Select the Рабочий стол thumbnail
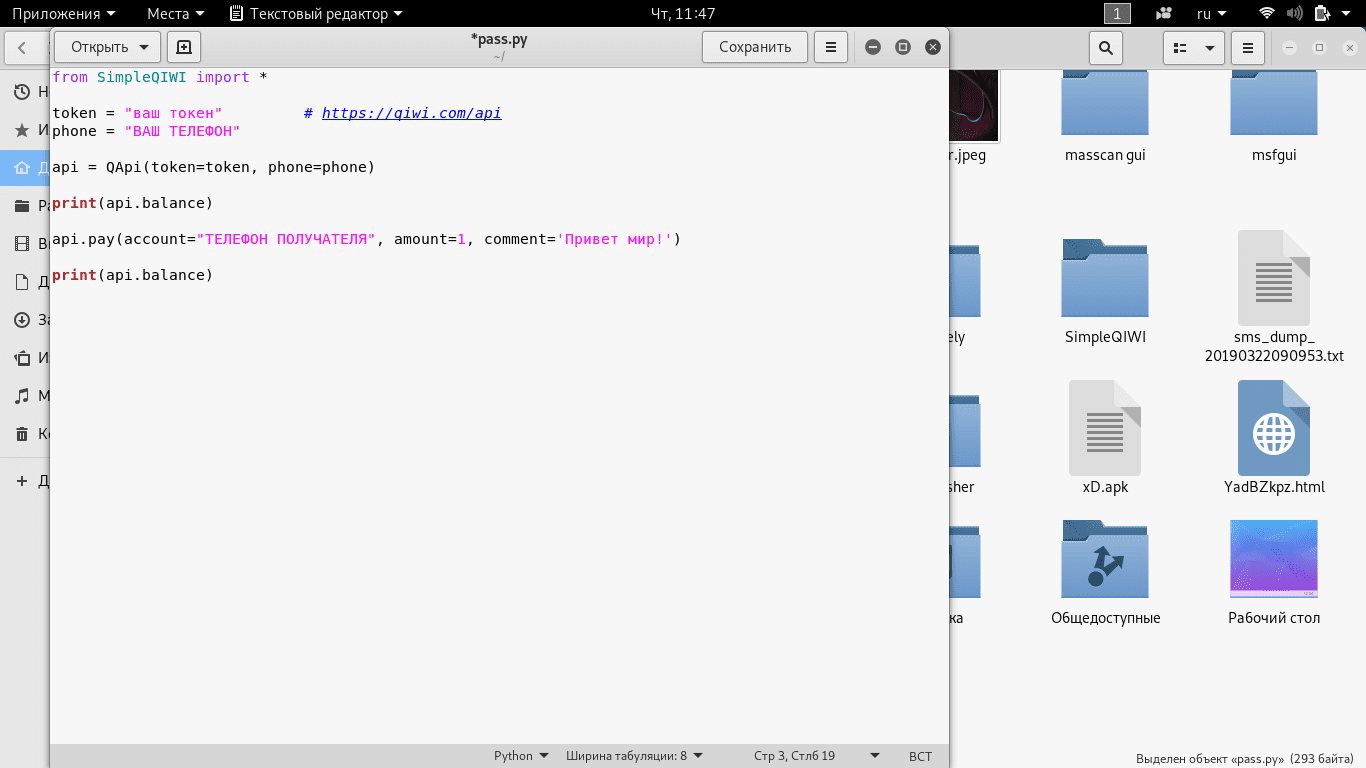Screen dimensions: 1366x768 point(1273,560)
